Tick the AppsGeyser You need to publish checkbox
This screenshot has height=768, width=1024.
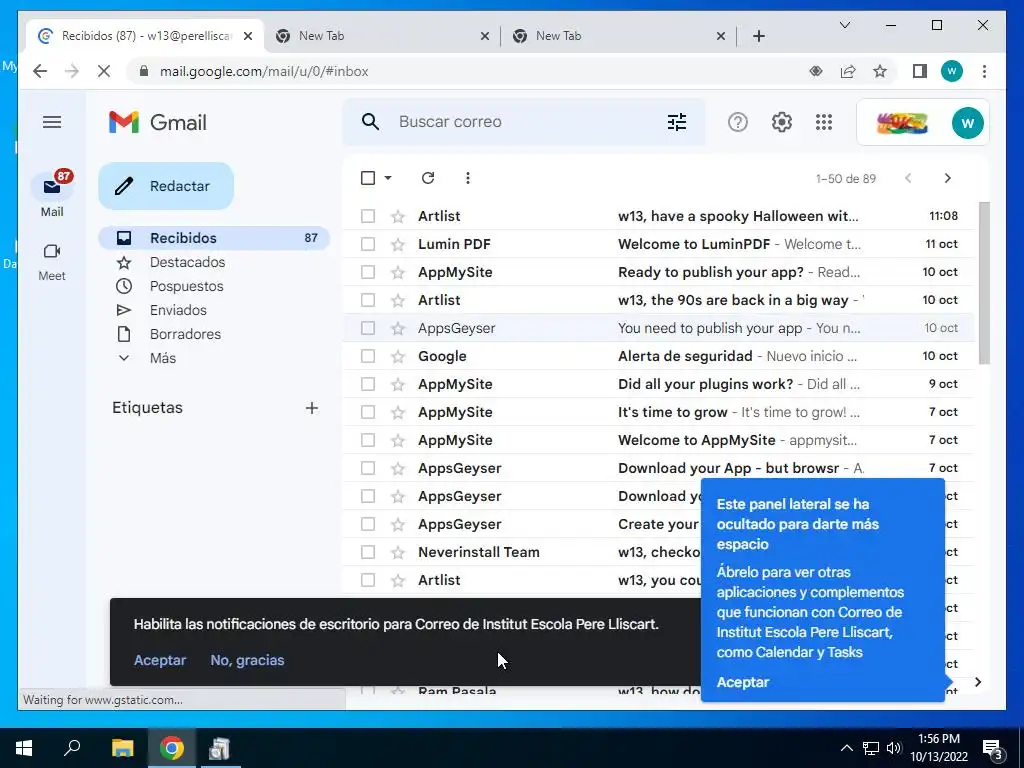[368, 328]
